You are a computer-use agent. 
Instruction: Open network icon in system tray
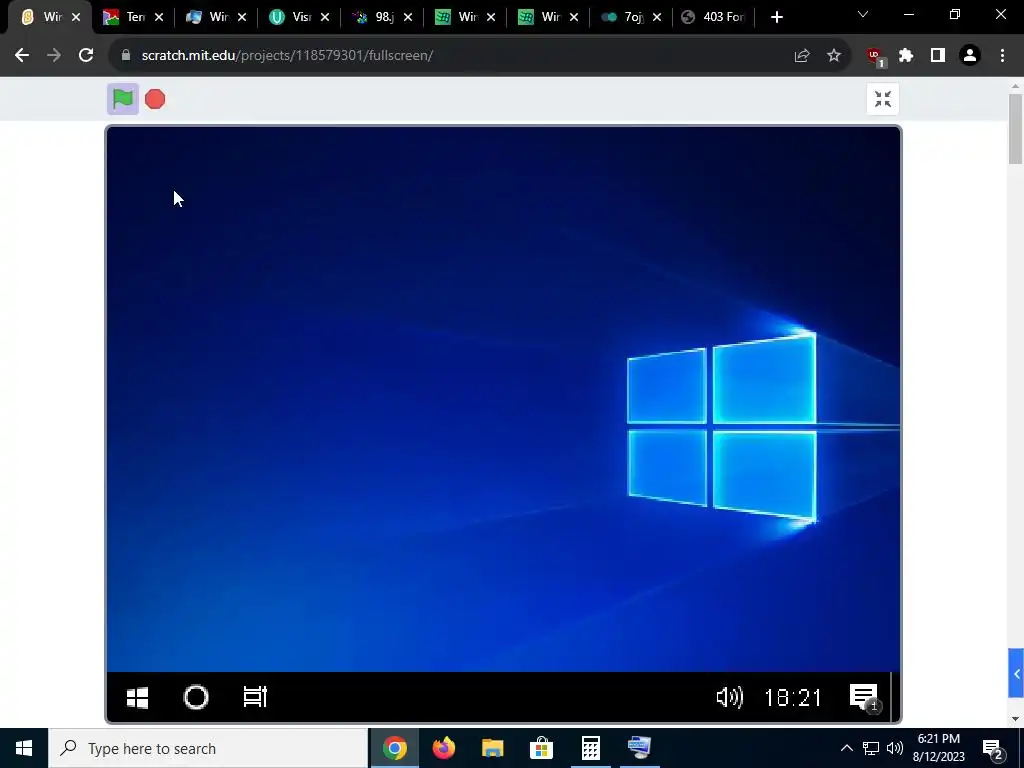pyautogui.click(x=871, y=748)
